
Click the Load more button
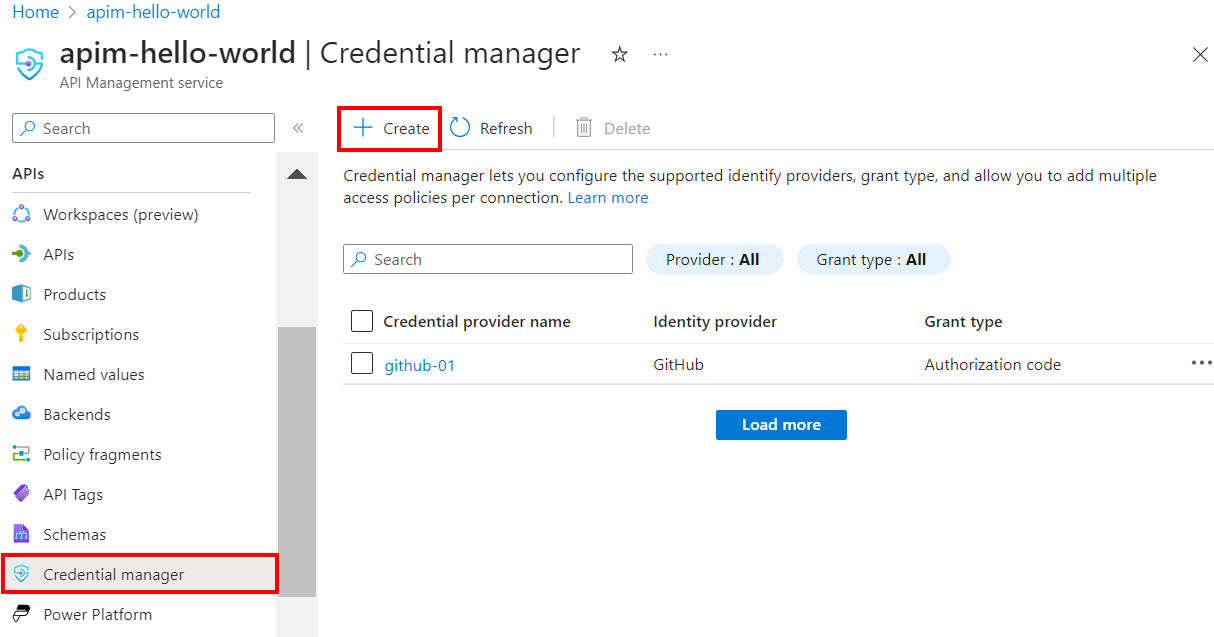pos(781,424)
